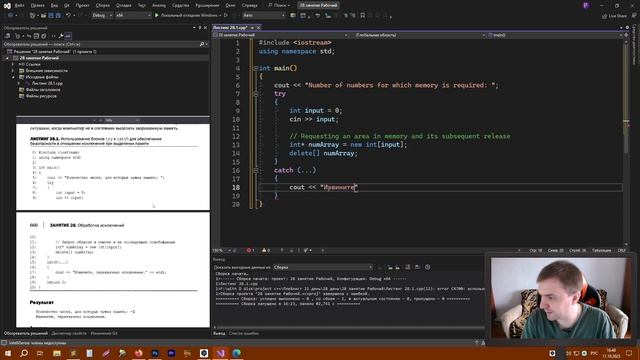Open the Авто dropdown in the debug toolbar

point(264,16)
